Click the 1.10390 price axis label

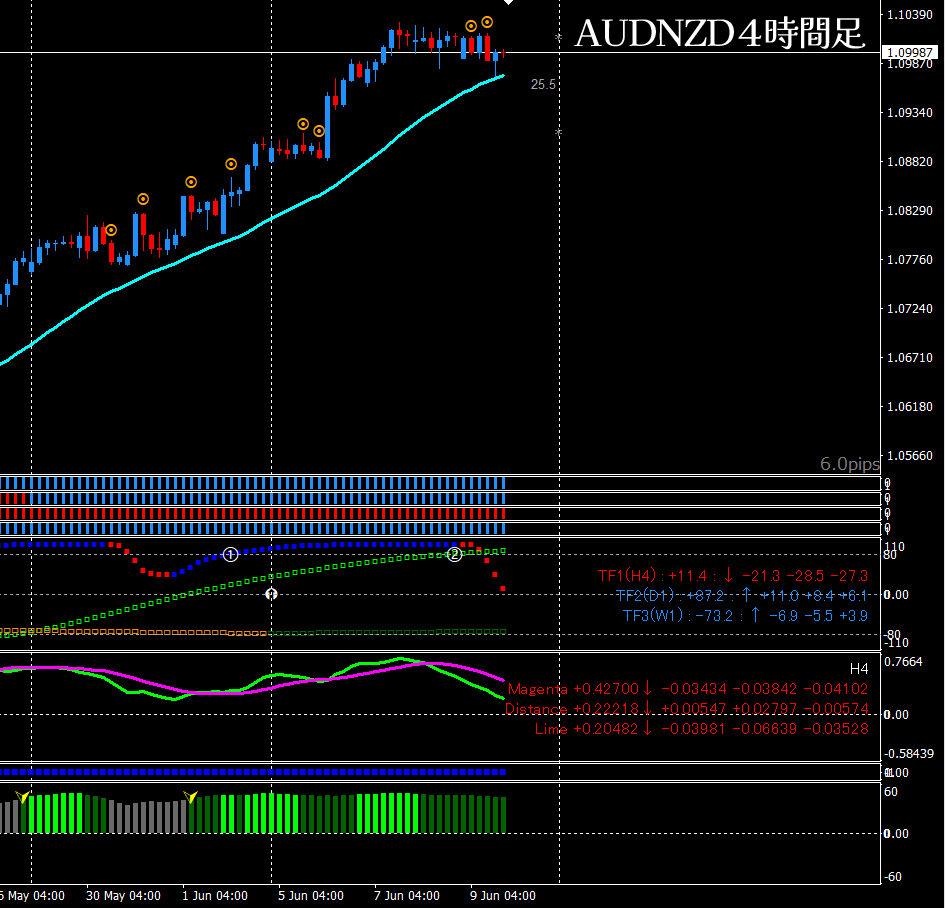point(910,14)
